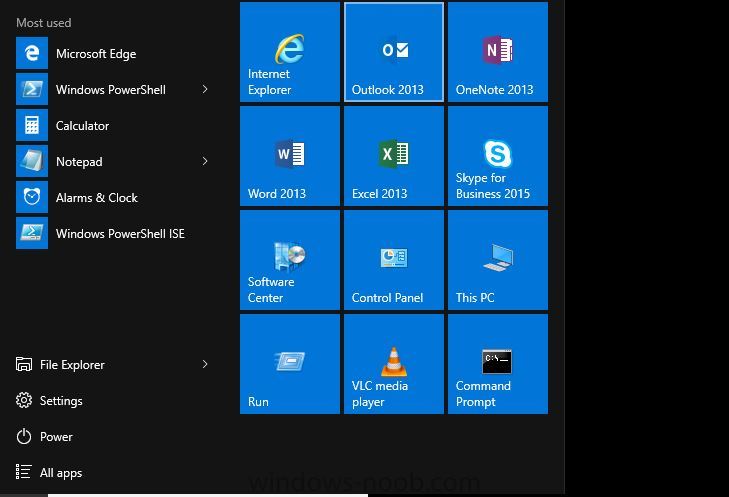
Task: Click the Microsoft Edge icon in Most used
Action: click(x=32, y=53)
